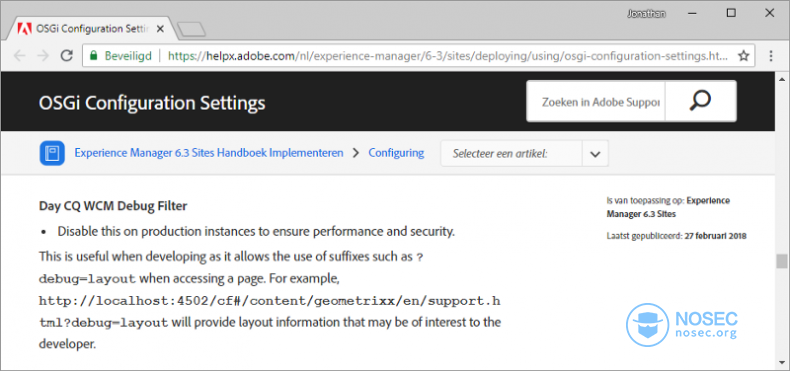Click the chevron arrow of the article selector
This screenshot has width=790, height=371.
[x=596, y=154]
